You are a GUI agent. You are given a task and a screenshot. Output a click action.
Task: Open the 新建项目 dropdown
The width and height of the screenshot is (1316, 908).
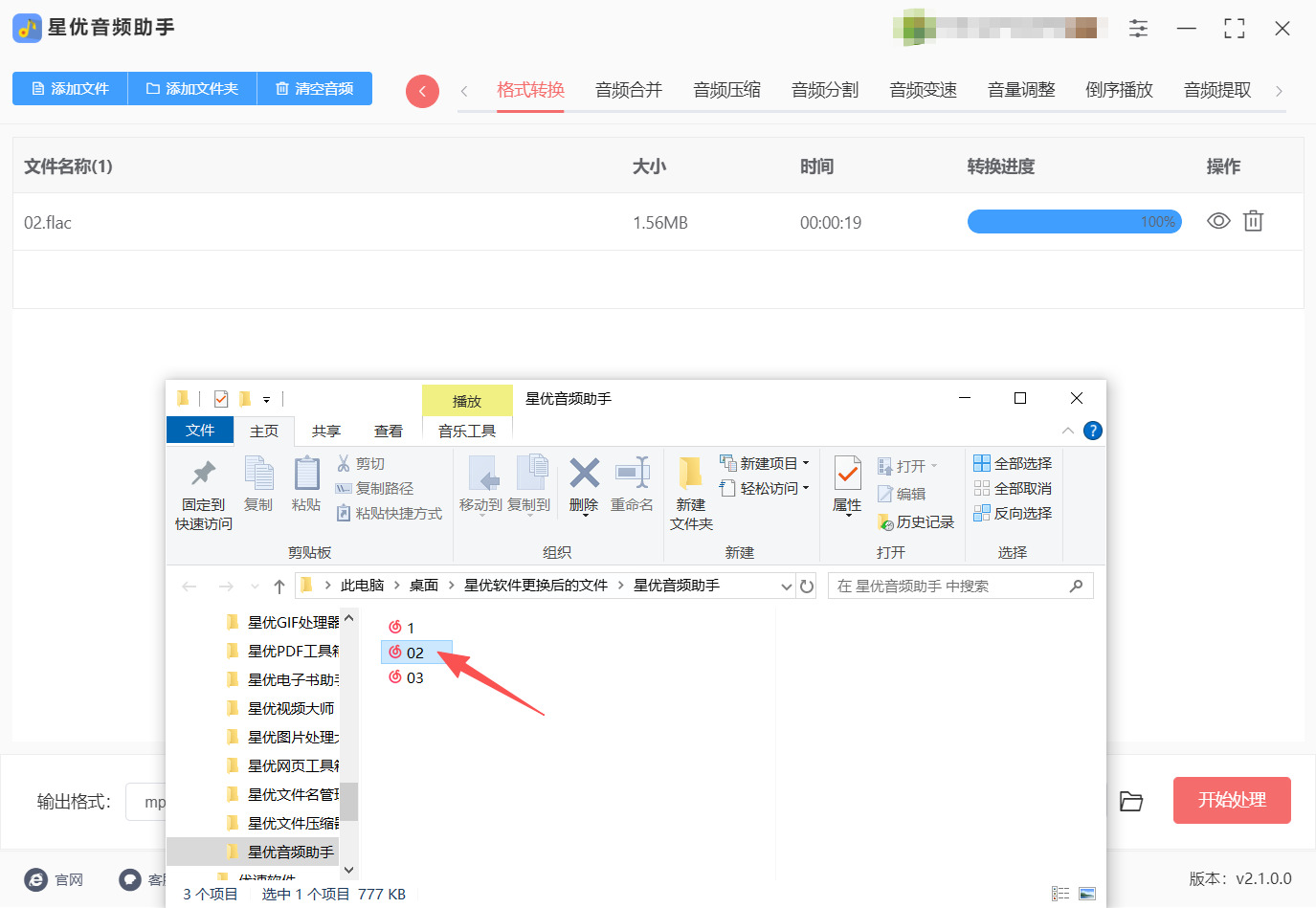click(765, 463)
